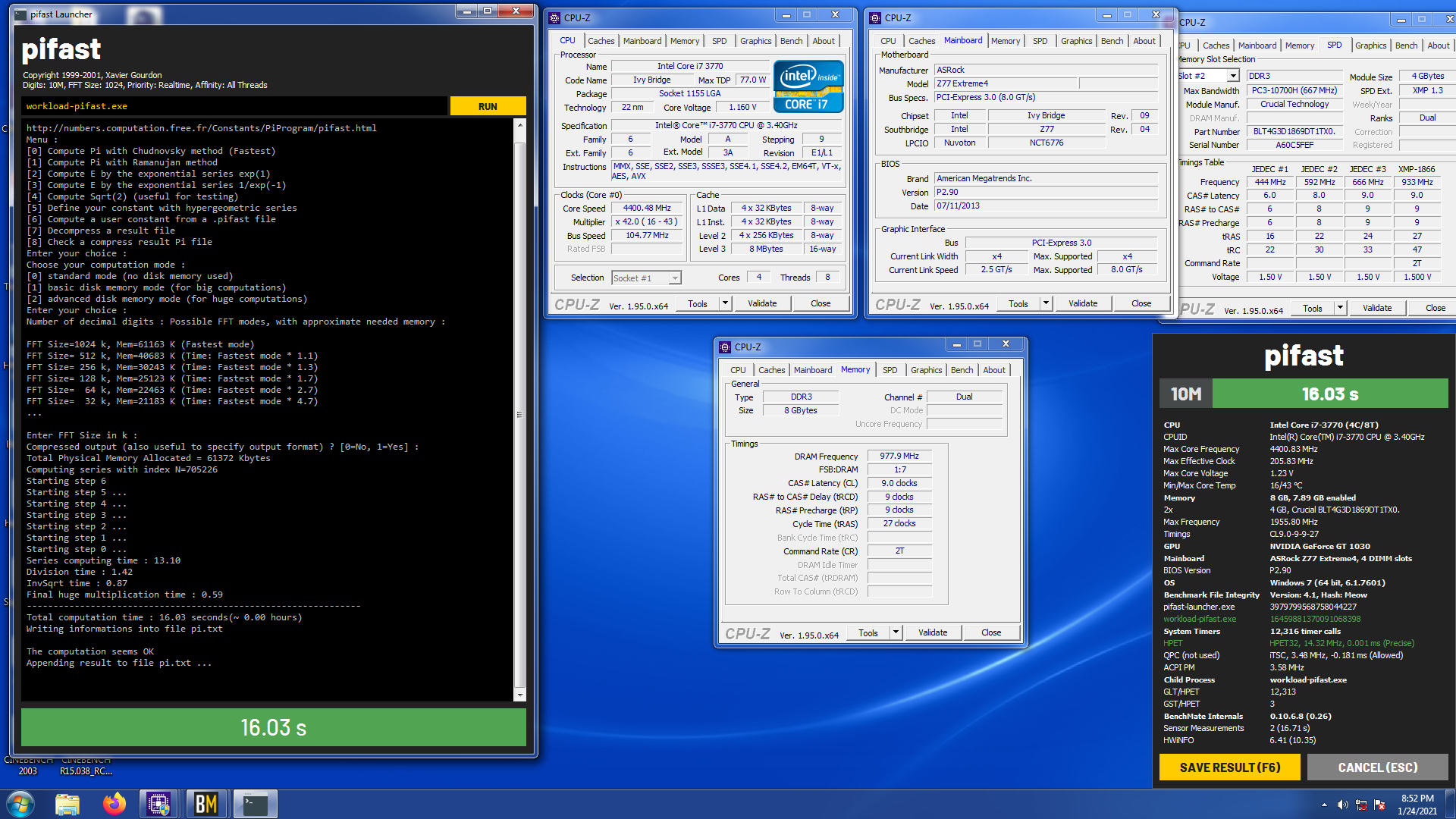Click the 10M digits label in result panel
This screenshot has height=819, width=1456.
tap(1186, 394)
